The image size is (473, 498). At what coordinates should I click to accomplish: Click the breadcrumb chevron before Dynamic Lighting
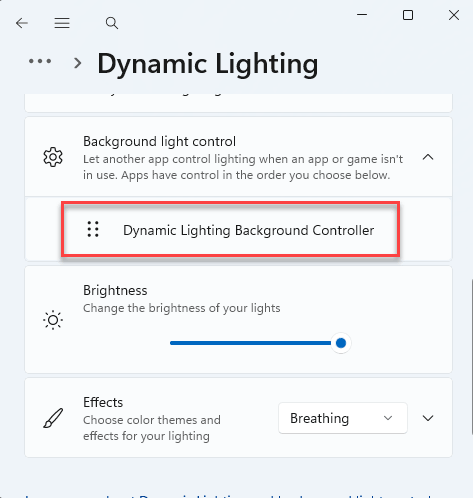point(78,63)
